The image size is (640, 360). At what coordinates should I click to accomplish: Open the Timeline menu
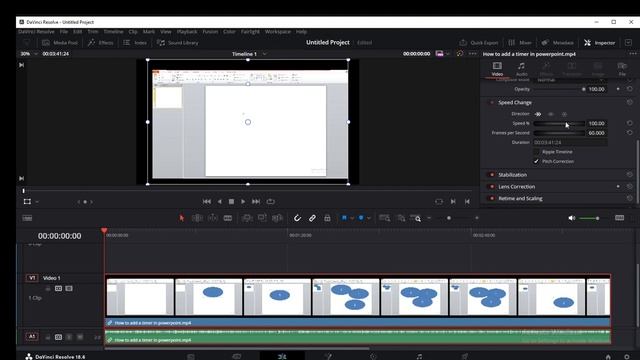pyautogui.click(x=113, y=31)
